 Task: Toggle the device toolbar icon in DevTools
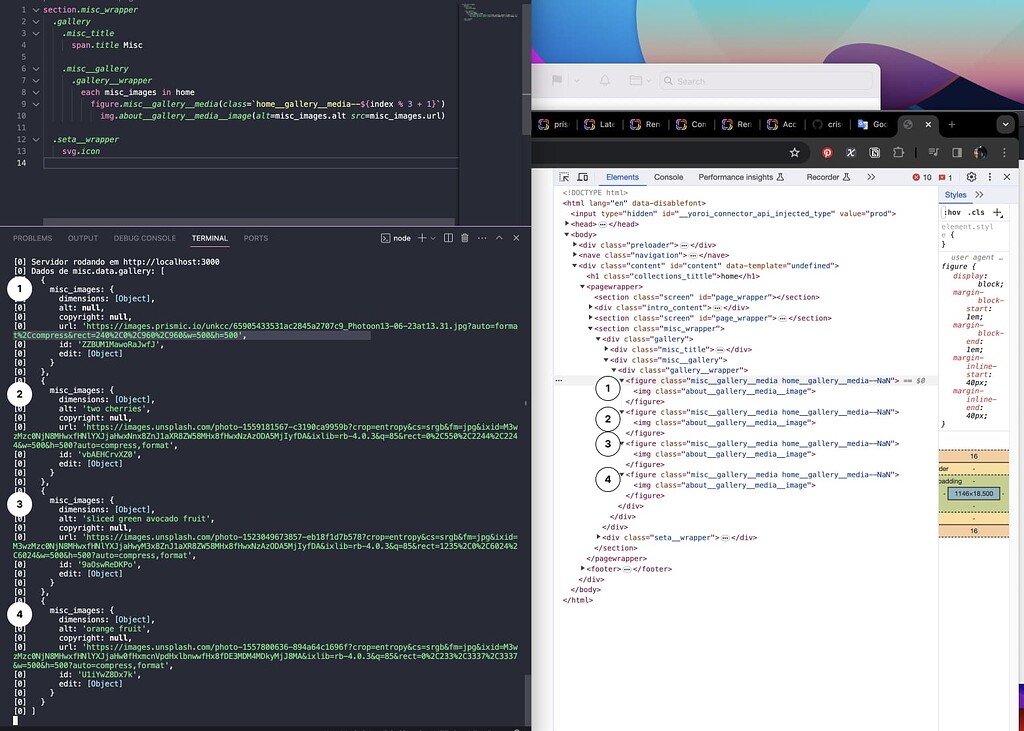(x=584, y=177)
